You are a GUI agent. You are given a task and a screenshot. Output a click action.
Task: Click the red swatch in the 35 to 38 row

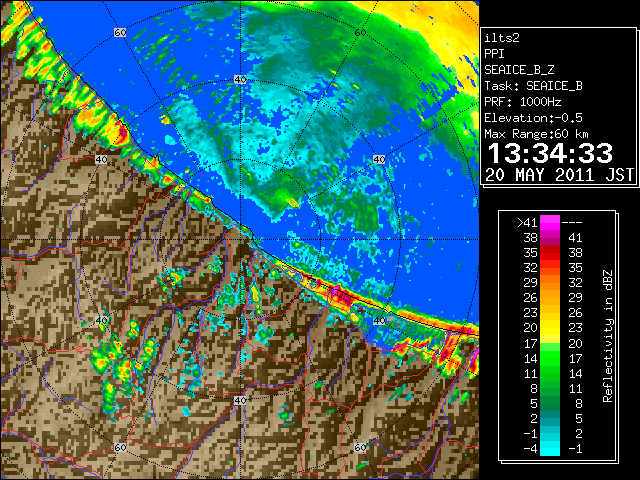pos(550,253)
